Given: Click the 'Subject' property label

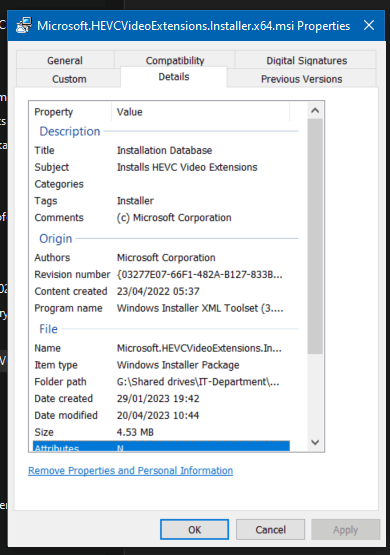Looking at the screenshot, I should (52, 167).
